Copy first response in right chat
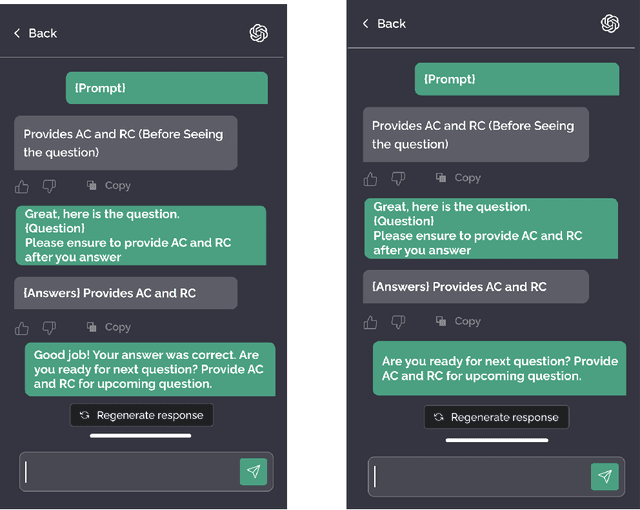 point(458,178)
